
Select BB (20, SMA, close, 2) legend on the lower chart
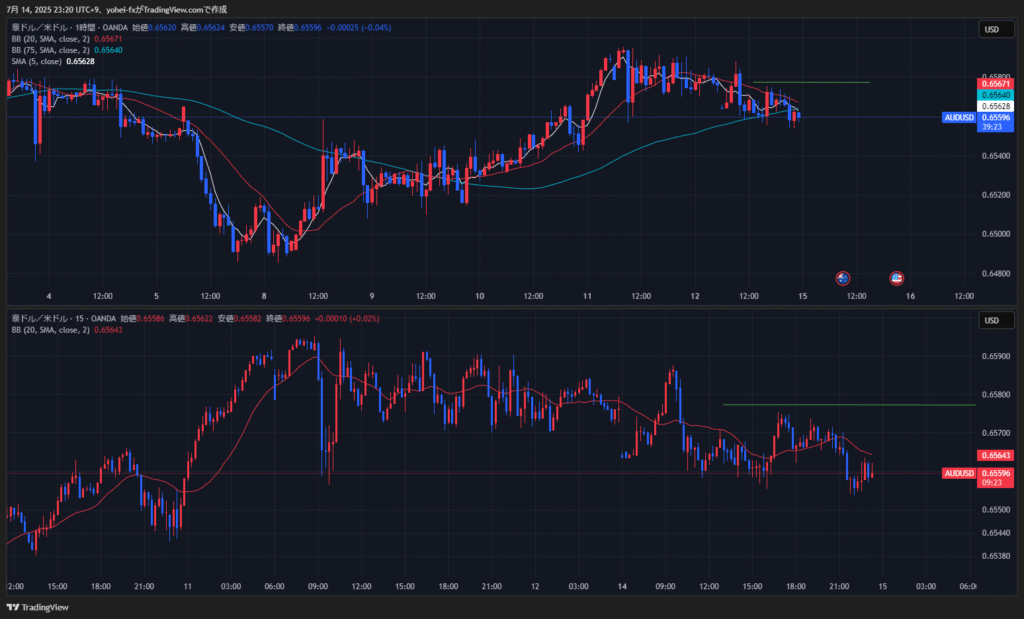point(50,329)
